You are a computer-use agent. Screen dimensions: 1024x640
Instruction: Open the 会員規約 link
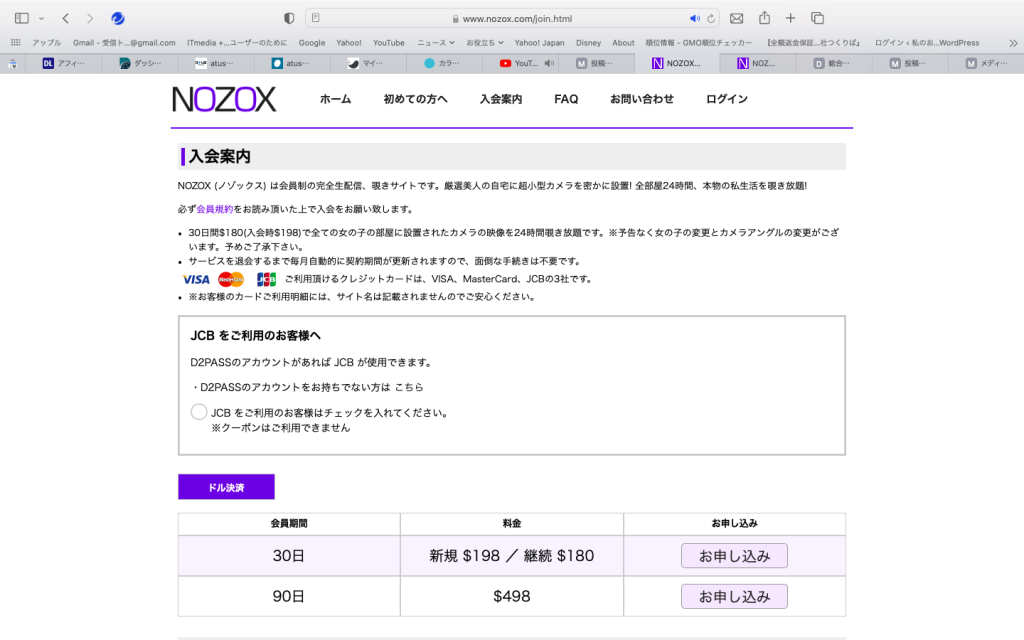click(x=214, y=209)
